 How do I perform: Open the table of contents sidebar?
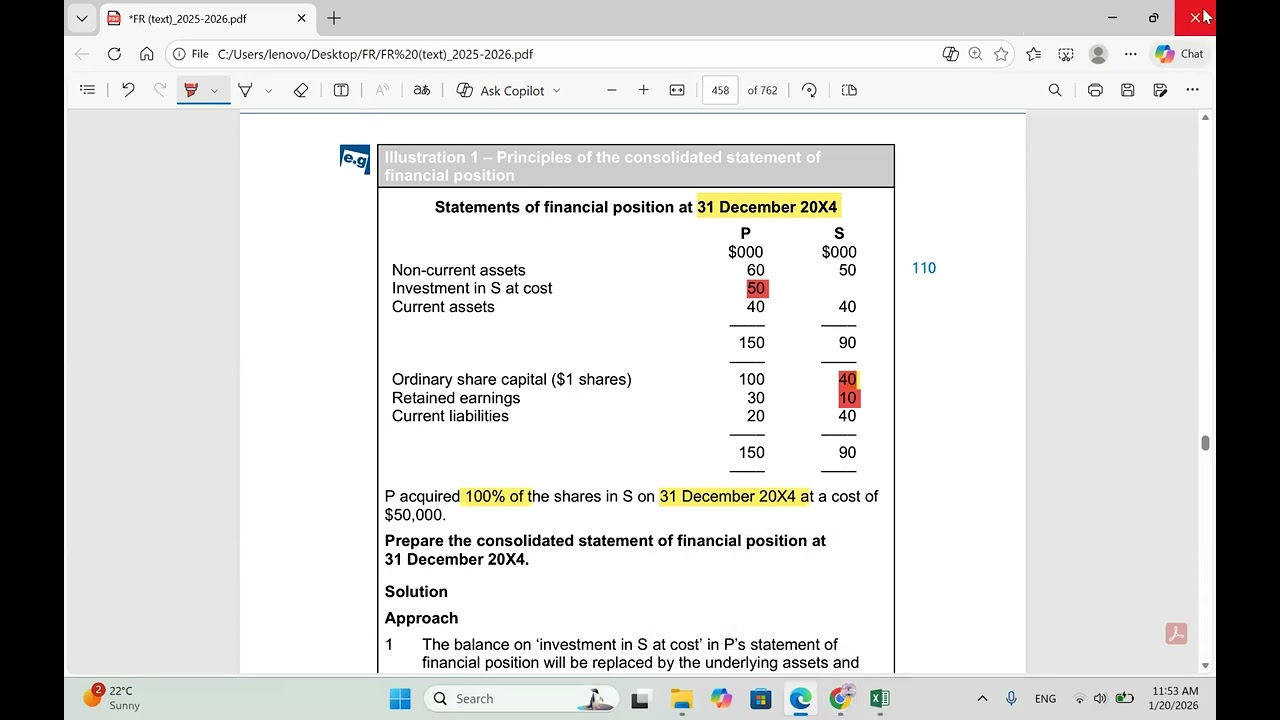click(87, 90)
